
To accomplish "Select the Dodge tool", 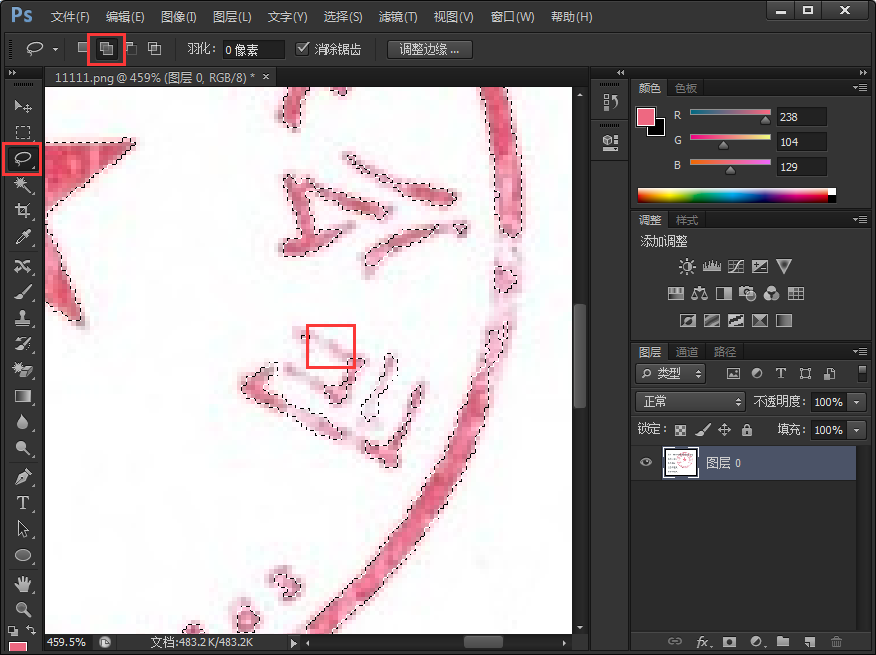I will 22,448.
